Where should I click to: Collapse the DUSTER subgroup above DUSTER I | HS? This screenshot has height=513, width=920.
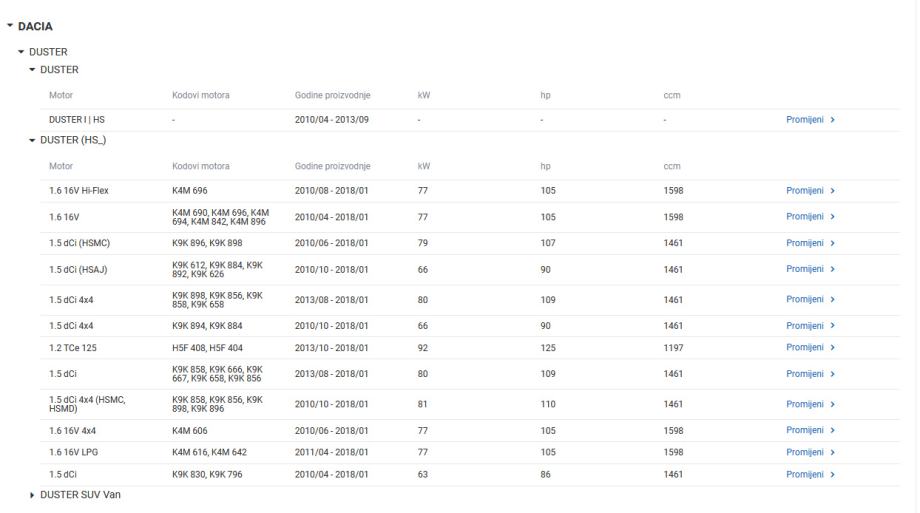click(32, 69)
